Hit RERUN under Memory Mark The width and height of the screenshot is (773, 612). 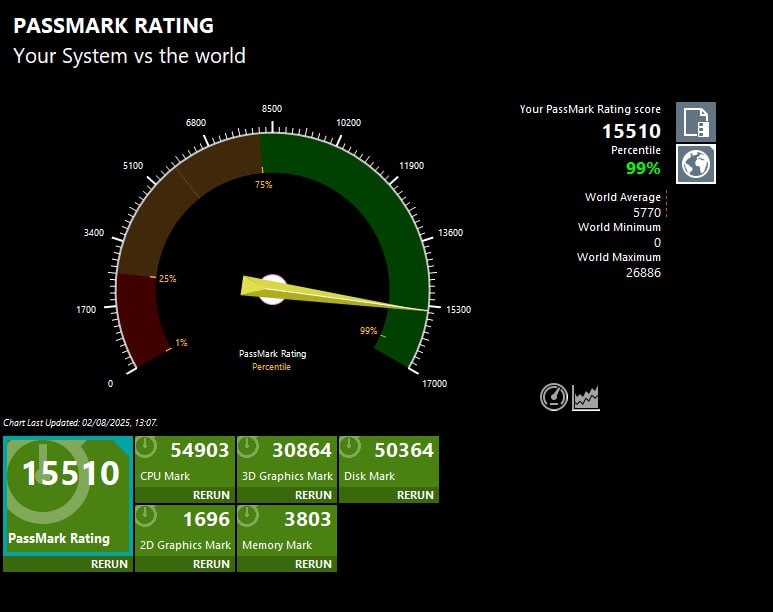tap(313, 564)
